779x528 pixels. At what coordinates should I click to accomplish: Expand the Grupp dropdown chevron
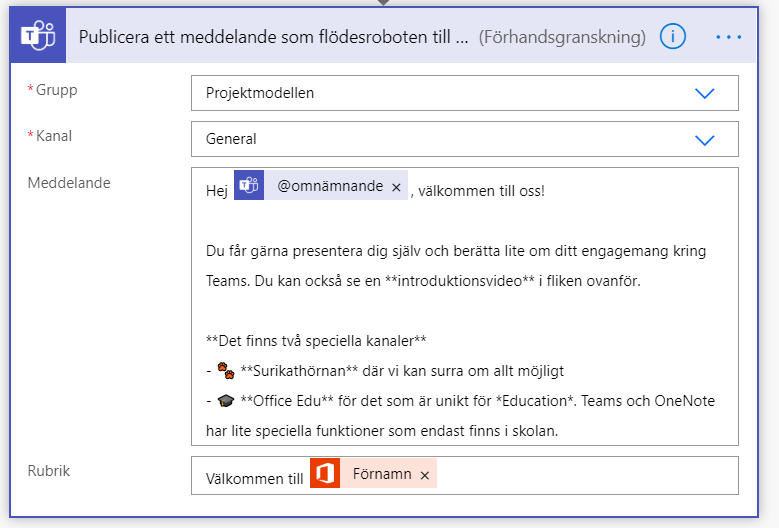point(704,93)
